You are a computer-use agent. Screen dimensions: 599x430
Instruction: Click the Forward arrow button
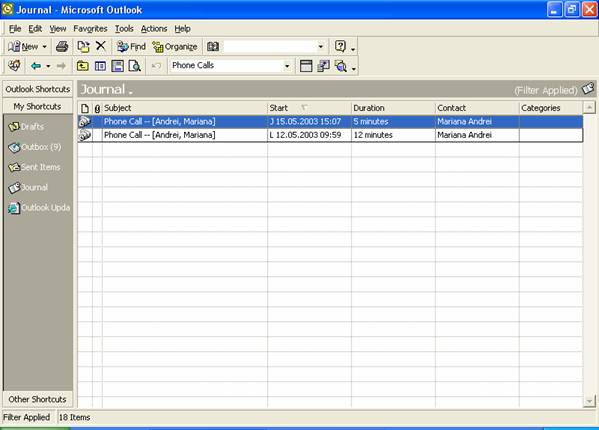click(x=61, y=66)
